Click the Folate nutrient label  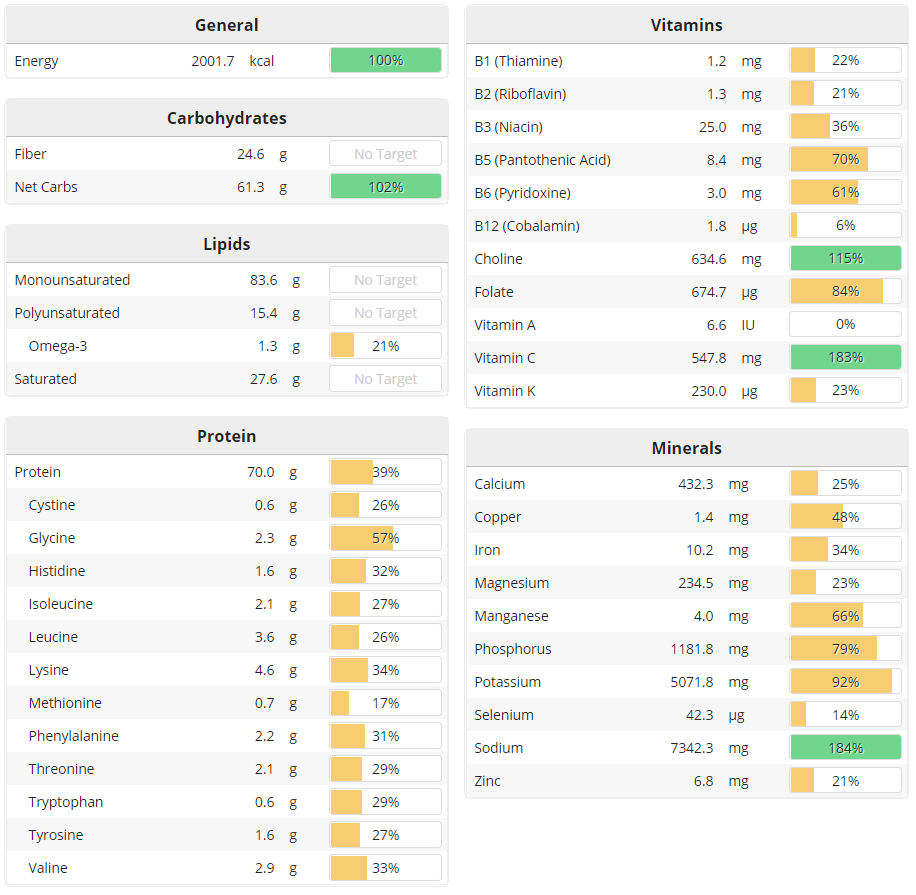[x=494, y=292]
